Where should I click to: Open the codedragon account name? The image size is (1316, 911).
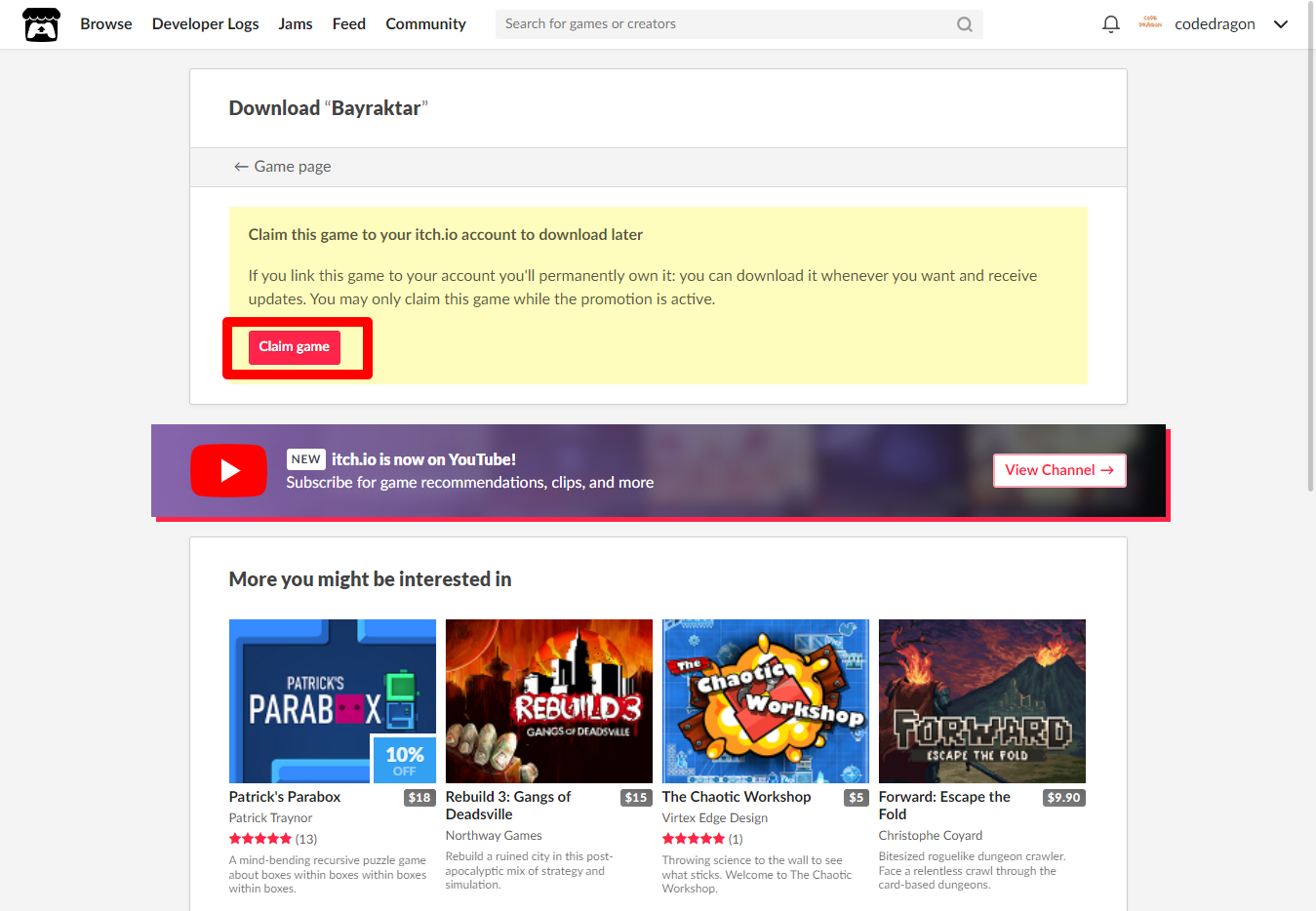(1215, 24)
